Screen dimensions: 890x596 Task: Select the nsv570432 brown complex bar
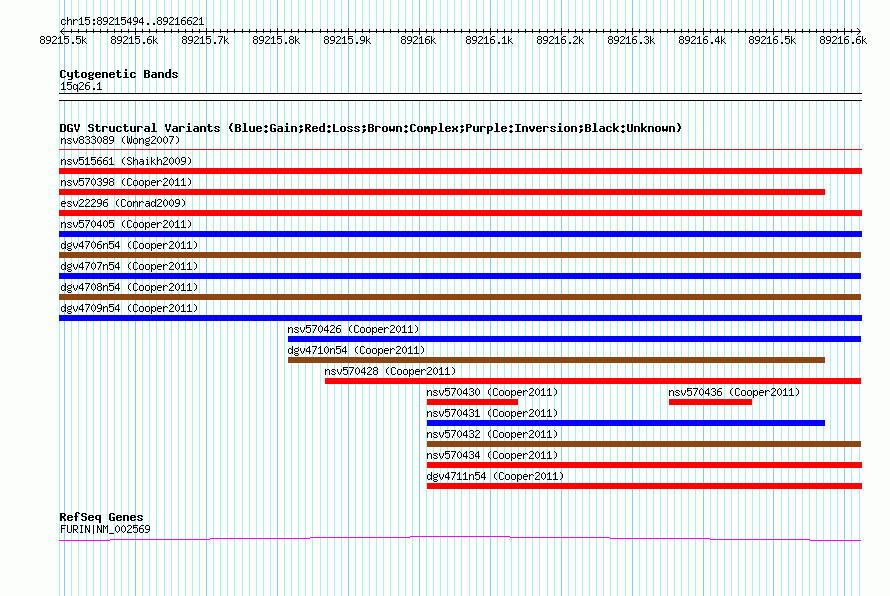[x=644, y=444]
